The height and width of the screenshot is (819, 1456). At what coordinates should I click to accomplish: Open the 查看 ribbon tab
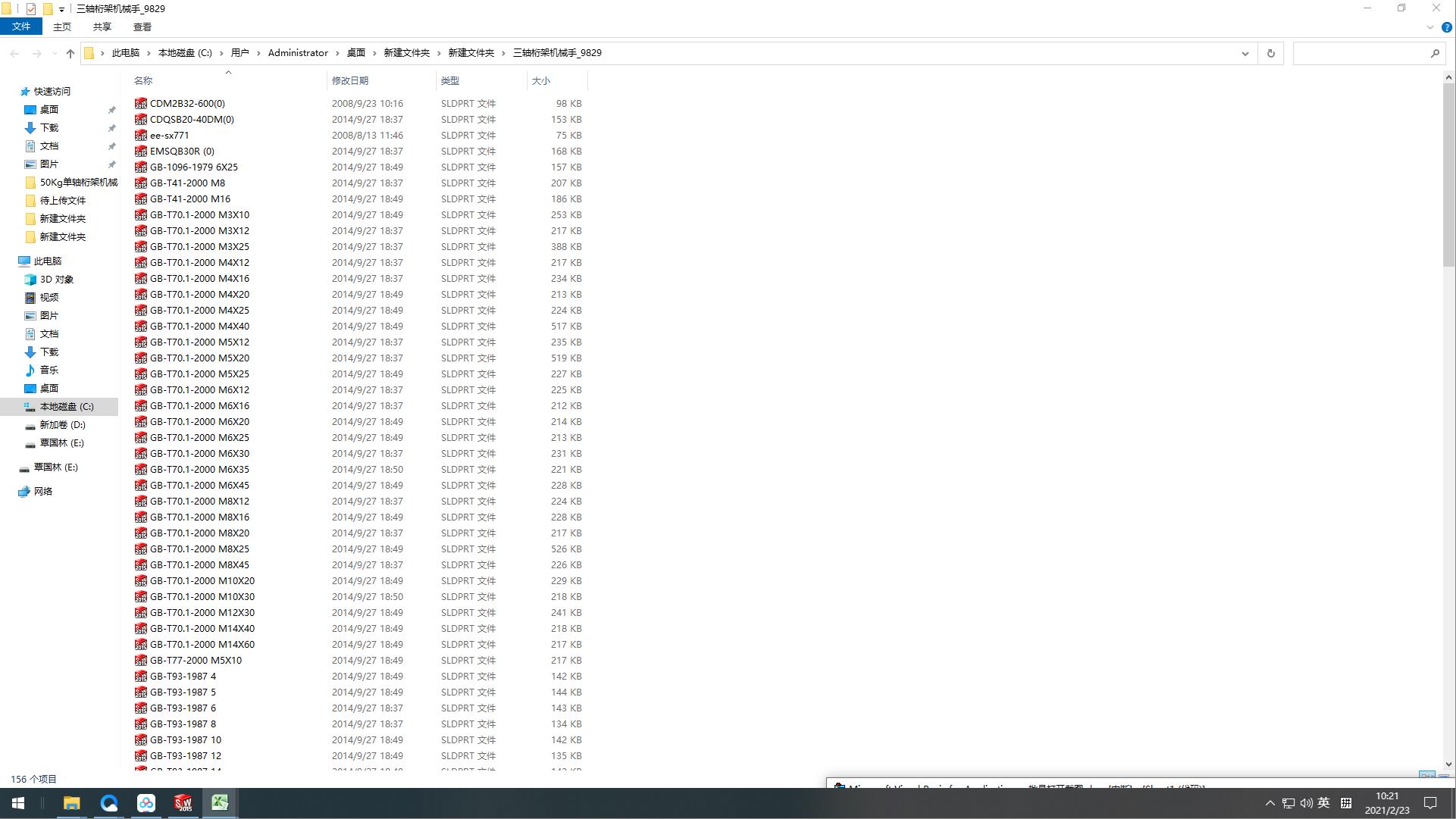click(142, 27)
